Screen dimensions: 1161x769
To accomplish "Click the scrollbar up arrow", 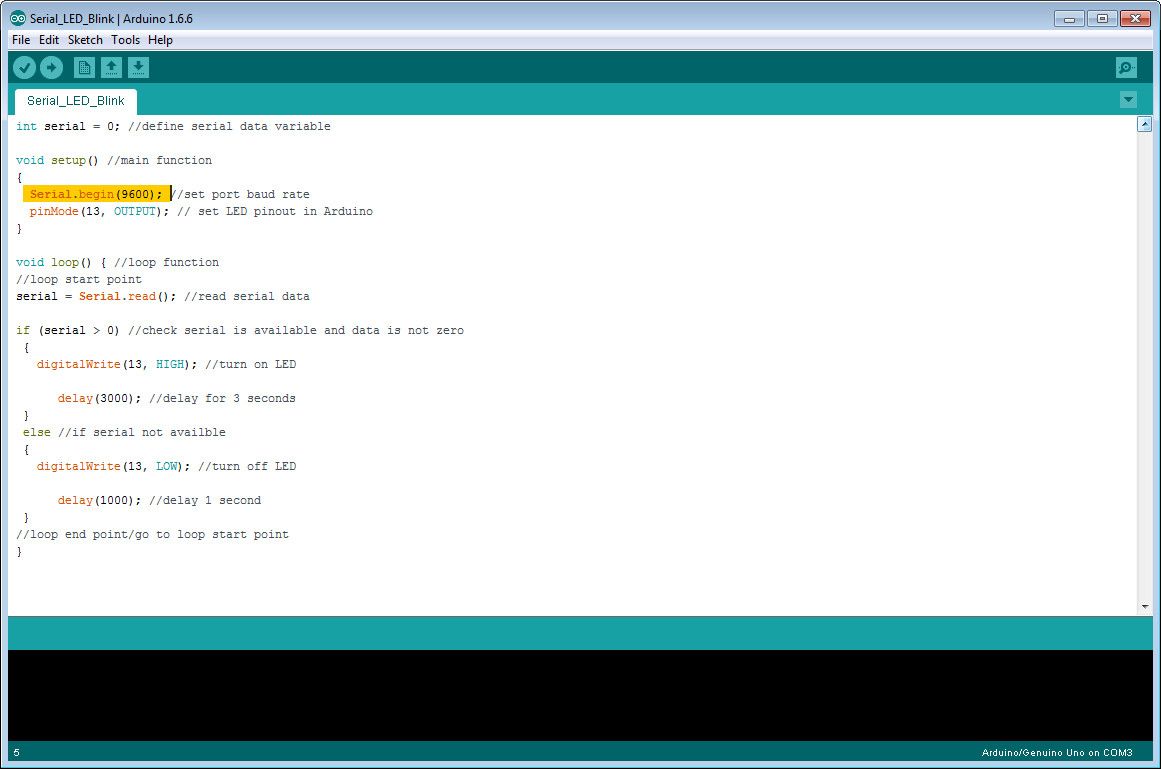I will pos(1144,123).
